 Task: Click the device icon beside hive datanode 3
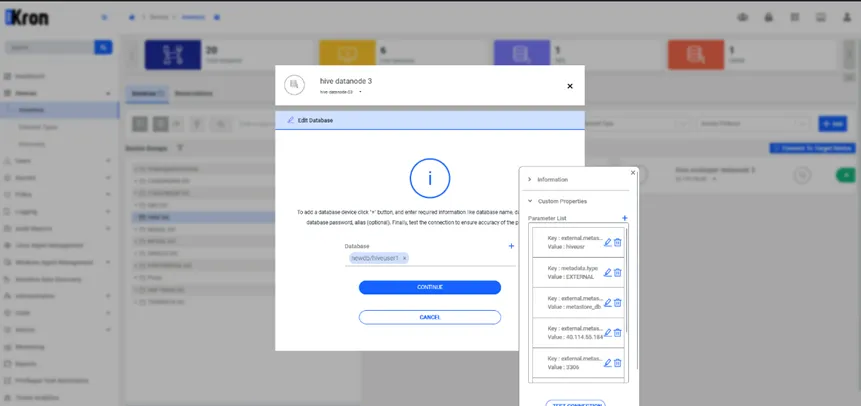294,85
